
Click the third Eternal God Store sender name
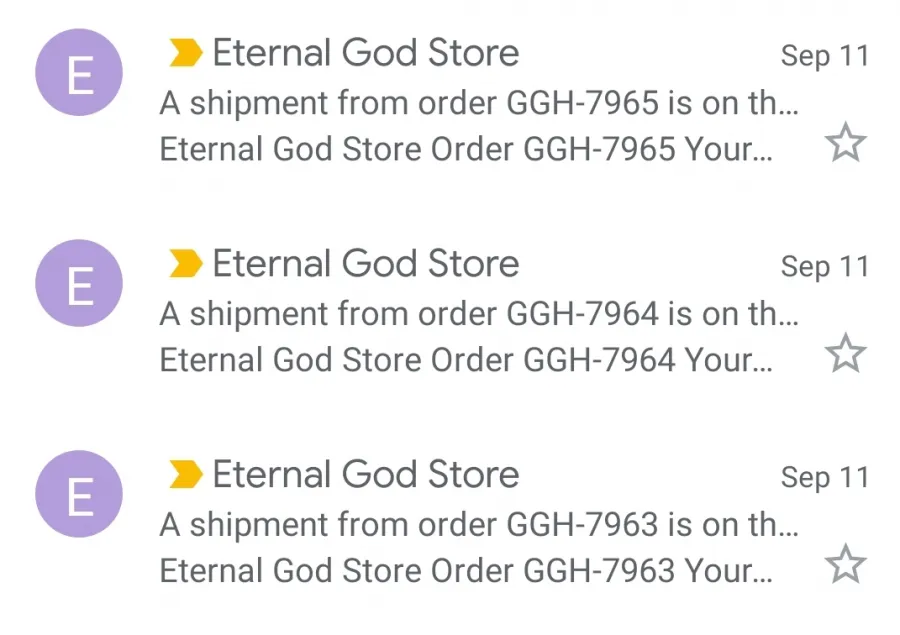click(x=366, y=474)
